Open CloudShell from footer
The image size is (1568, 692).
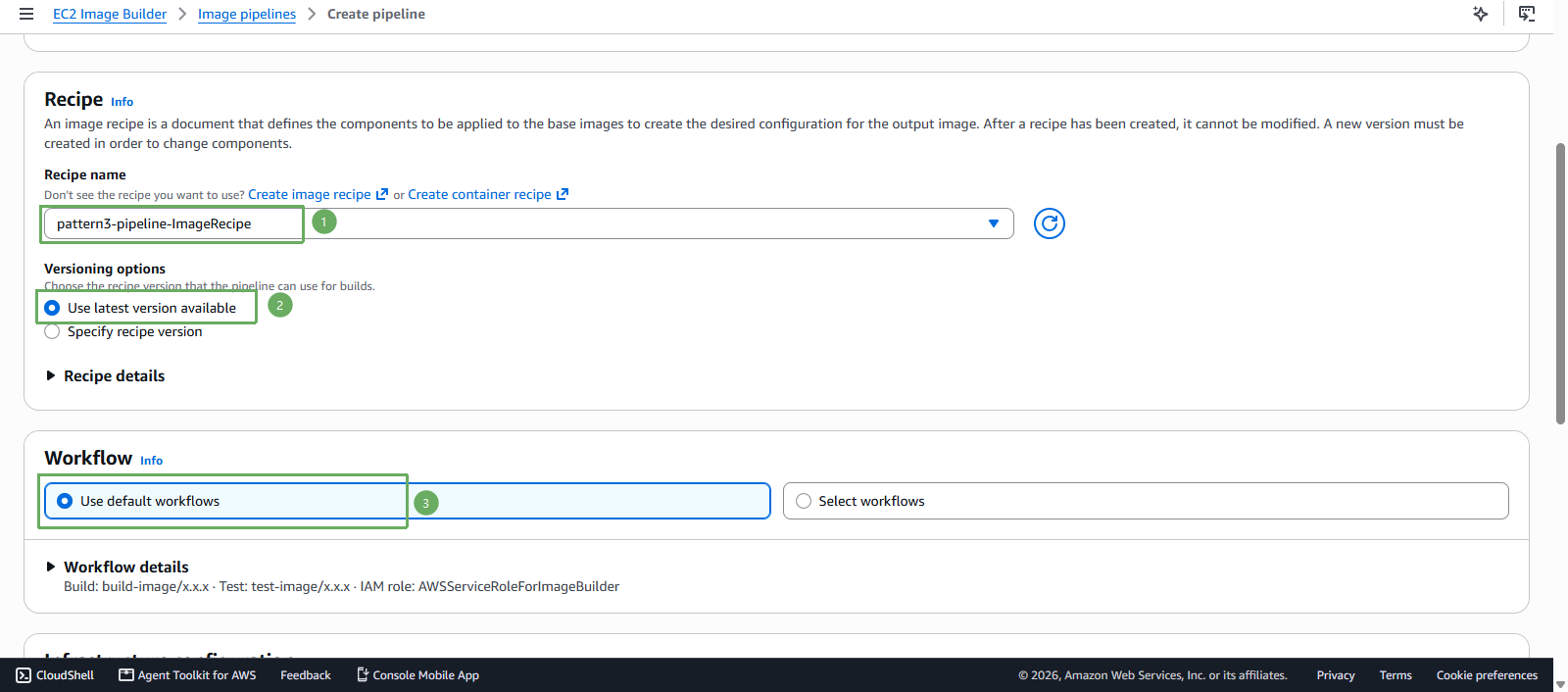coord(55,675)
